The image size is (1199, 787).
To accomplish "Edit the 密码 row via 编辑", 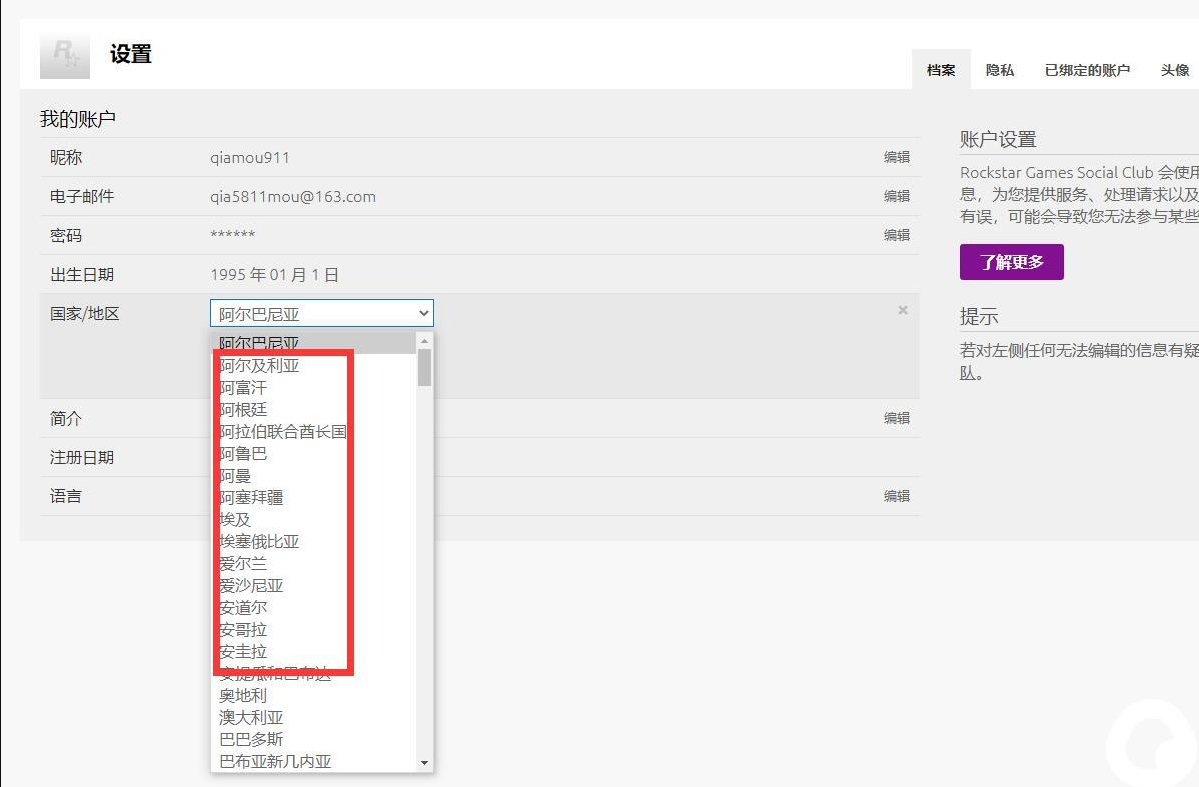I will 897,235.
